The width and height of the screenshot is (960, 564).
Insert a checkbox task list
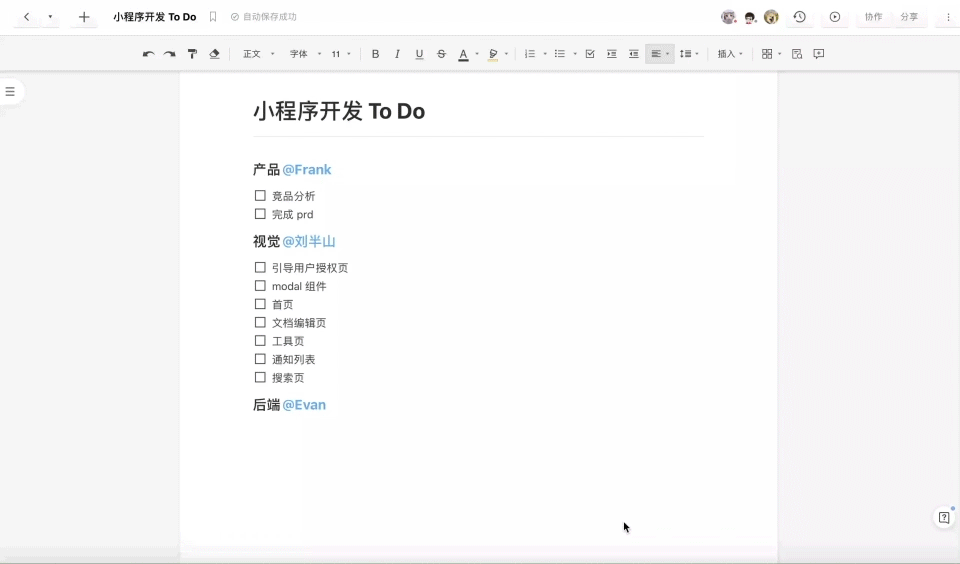click(x=590, y=54)
